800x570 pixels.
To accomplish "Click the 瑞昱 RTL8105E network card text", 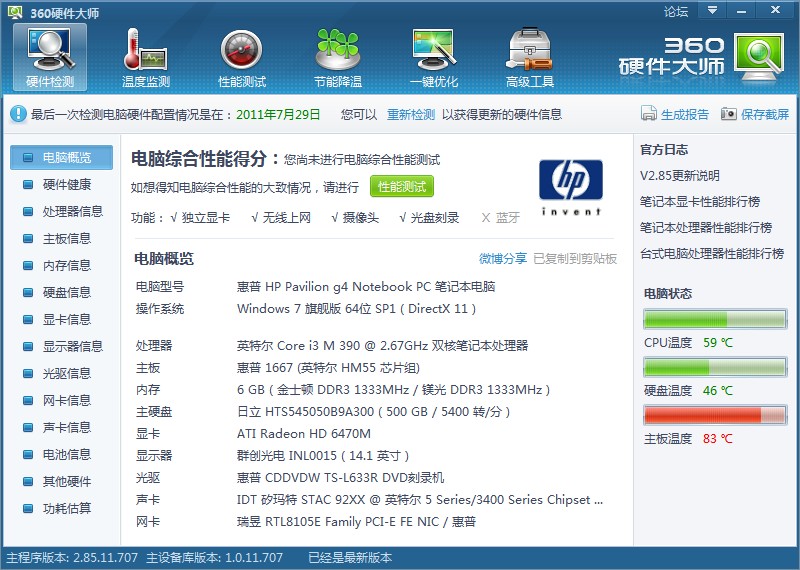I will pyautogui.click(x=356, y=522).
